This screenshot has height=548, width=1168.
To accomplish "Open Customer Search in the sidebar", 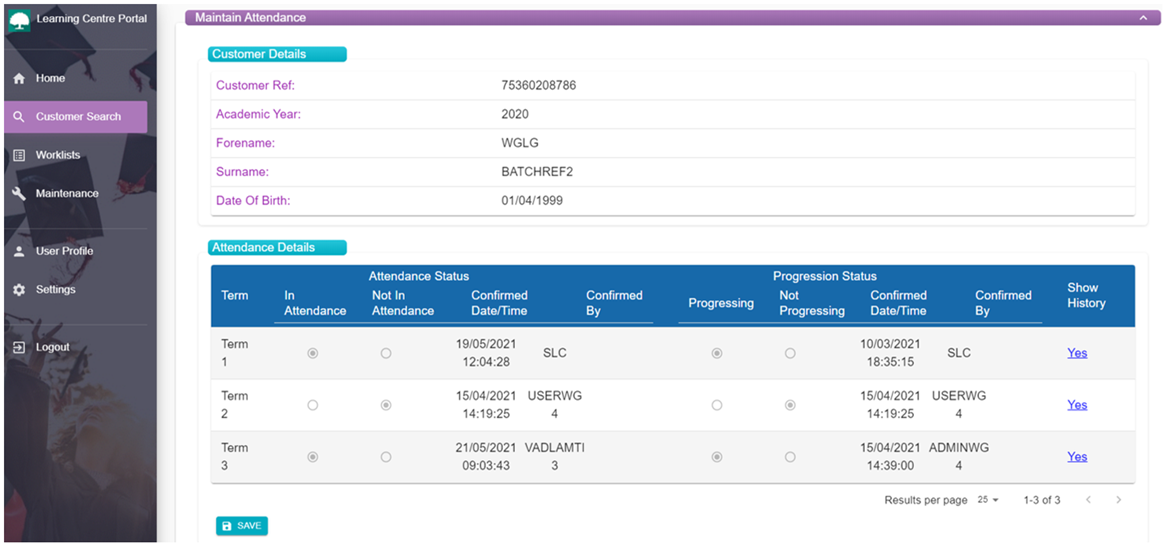I will coord(76,117).
